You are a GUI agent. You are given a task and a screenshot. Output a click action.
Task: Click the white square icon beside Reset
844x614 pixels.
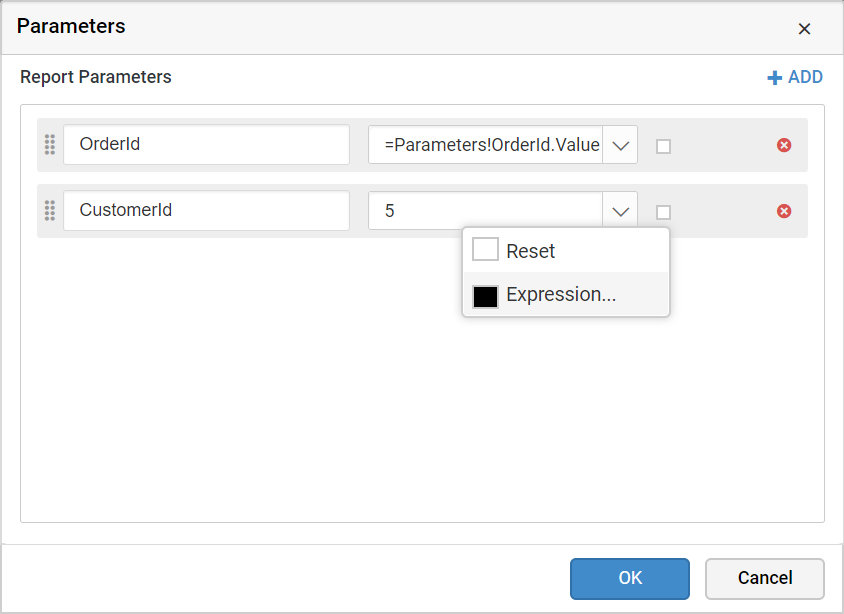[485, 250]
